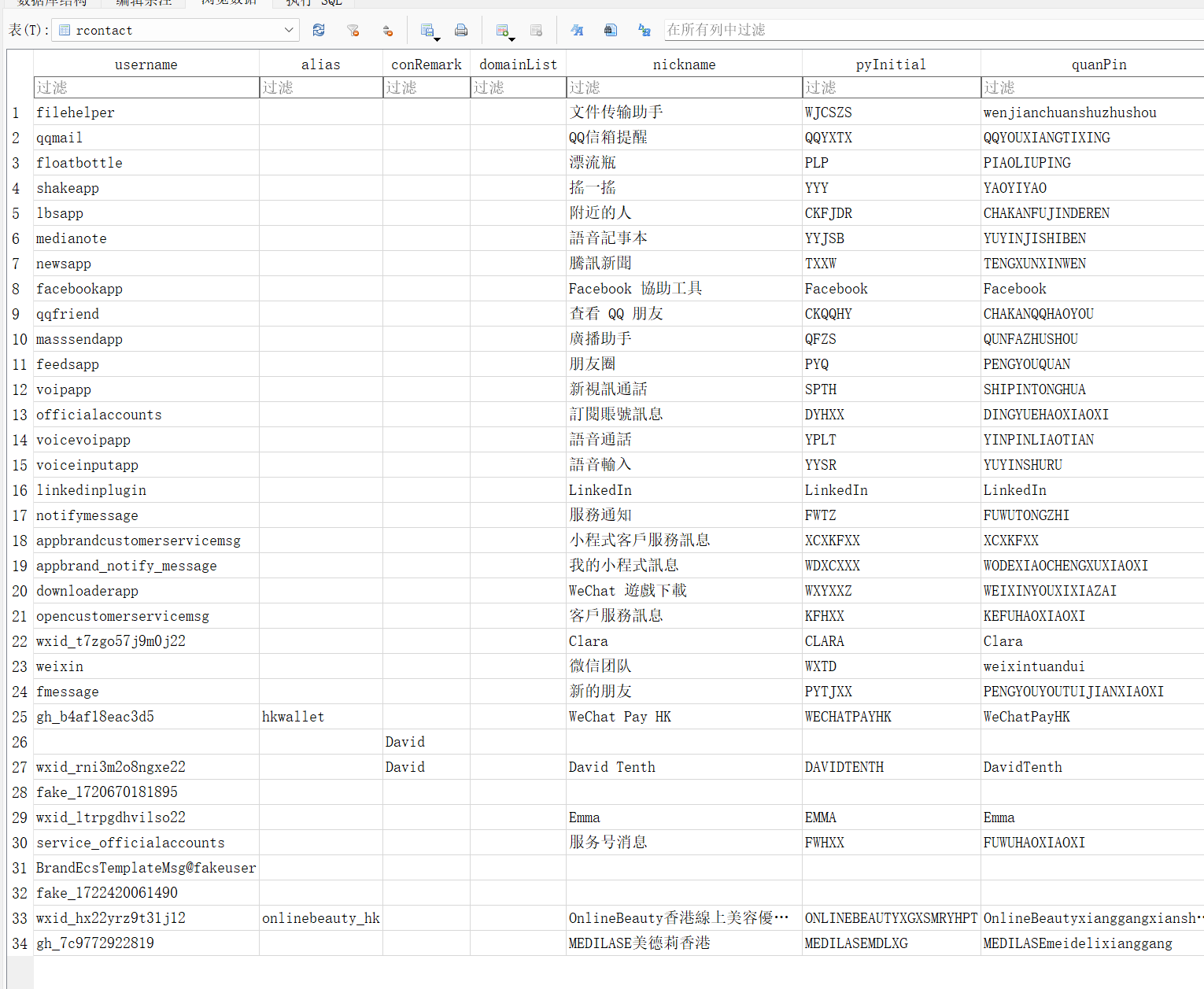Select the 'MEDILASEmeidelixianggang' quanPin cell
Image resolution: width=1204 pixels, height=989 pixels.
coord(1093,943)
